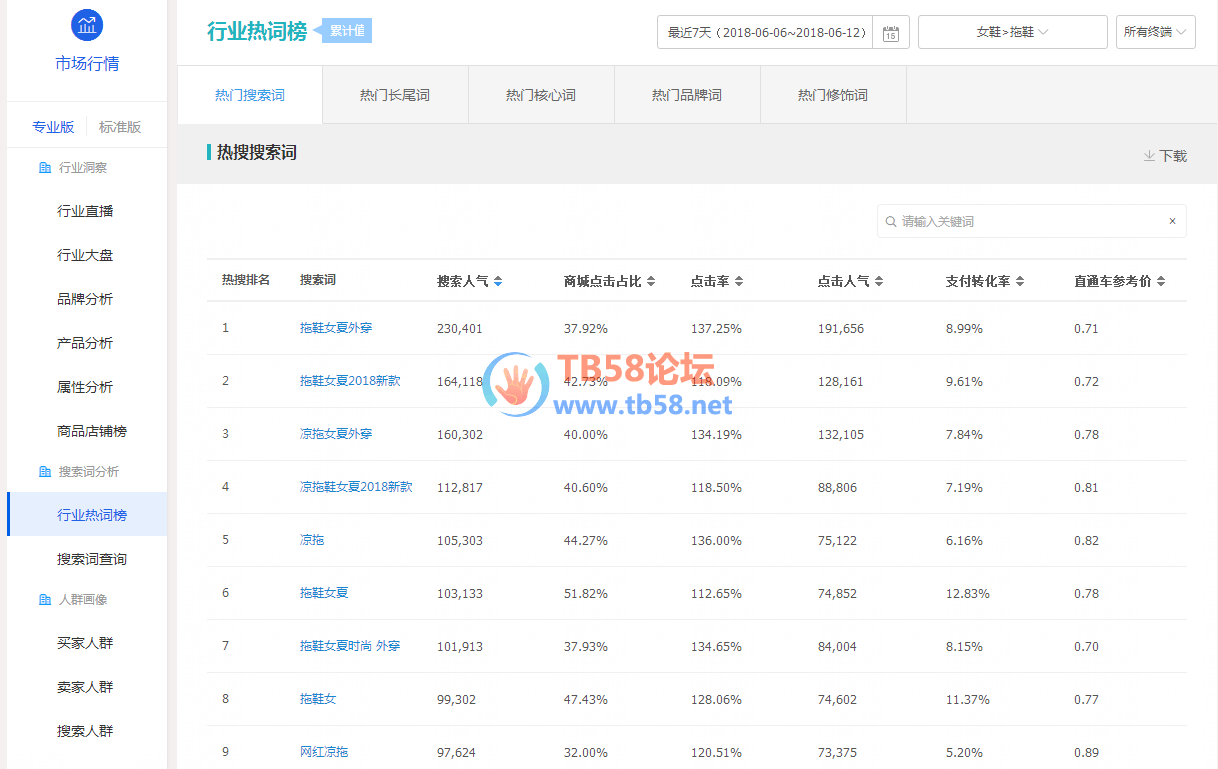Expand the 女鞋>拖鞋 category dropdown
1218x769 pixels.
pos(1012,32)
